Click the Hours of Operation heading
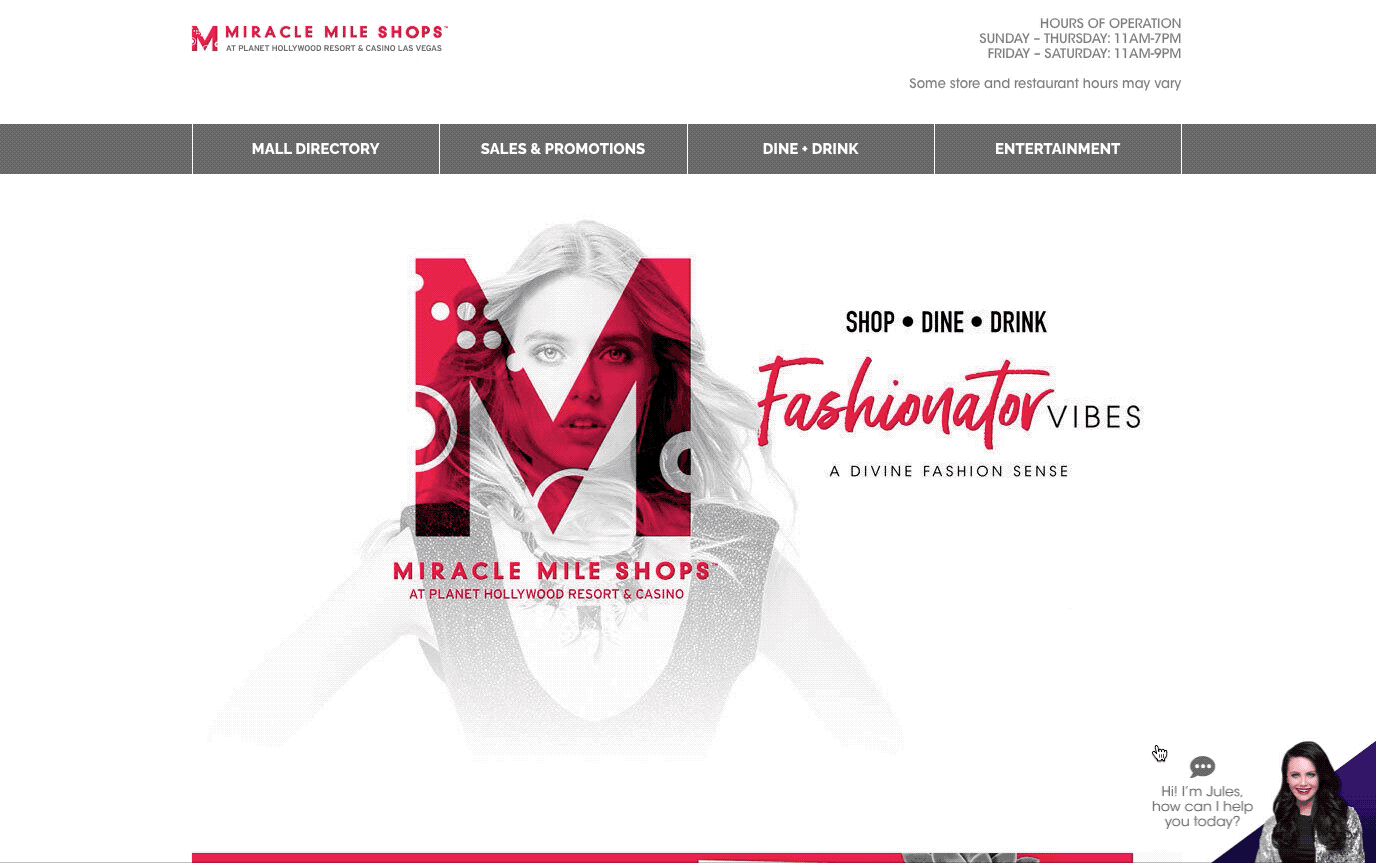 (1110, 23)
